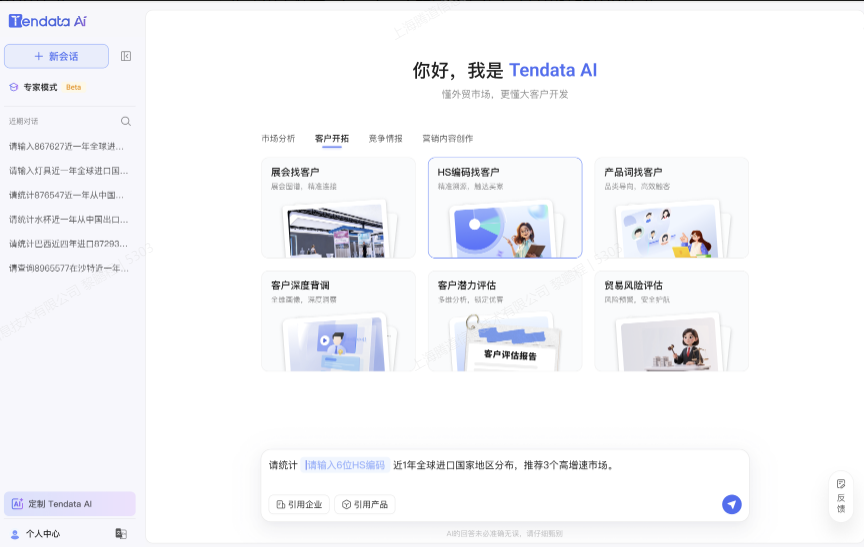Select the 产品词找客户 card

tap(671, 207)
